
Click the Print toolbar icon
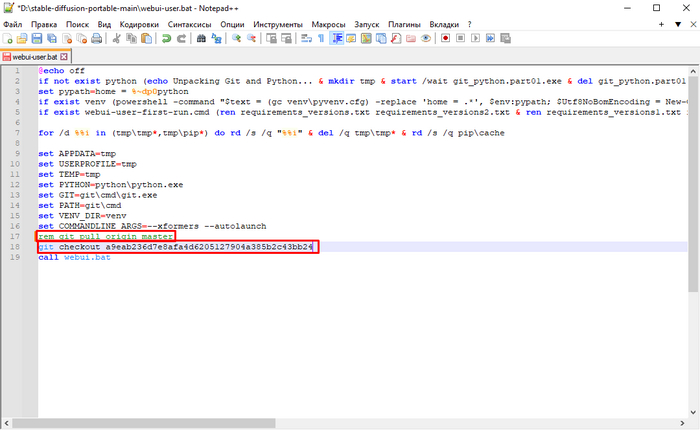point(97,38)
